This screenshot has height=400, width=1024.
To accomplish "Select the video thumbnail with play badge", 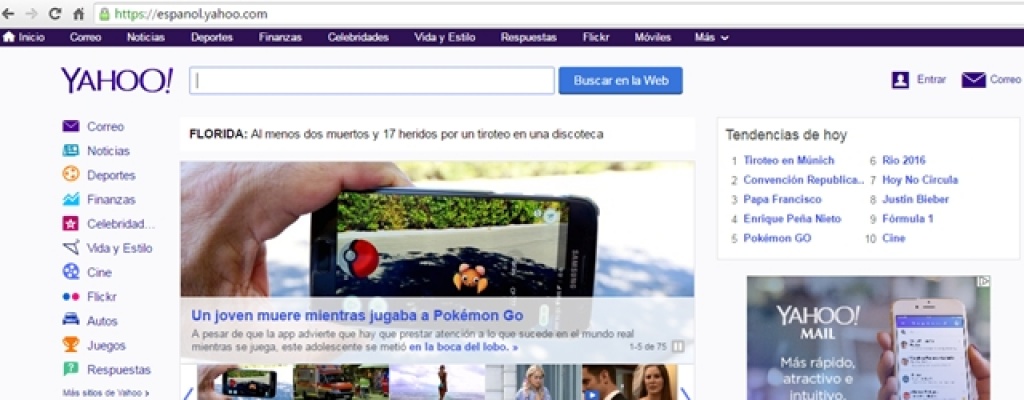I will click(x=630, y=382).
